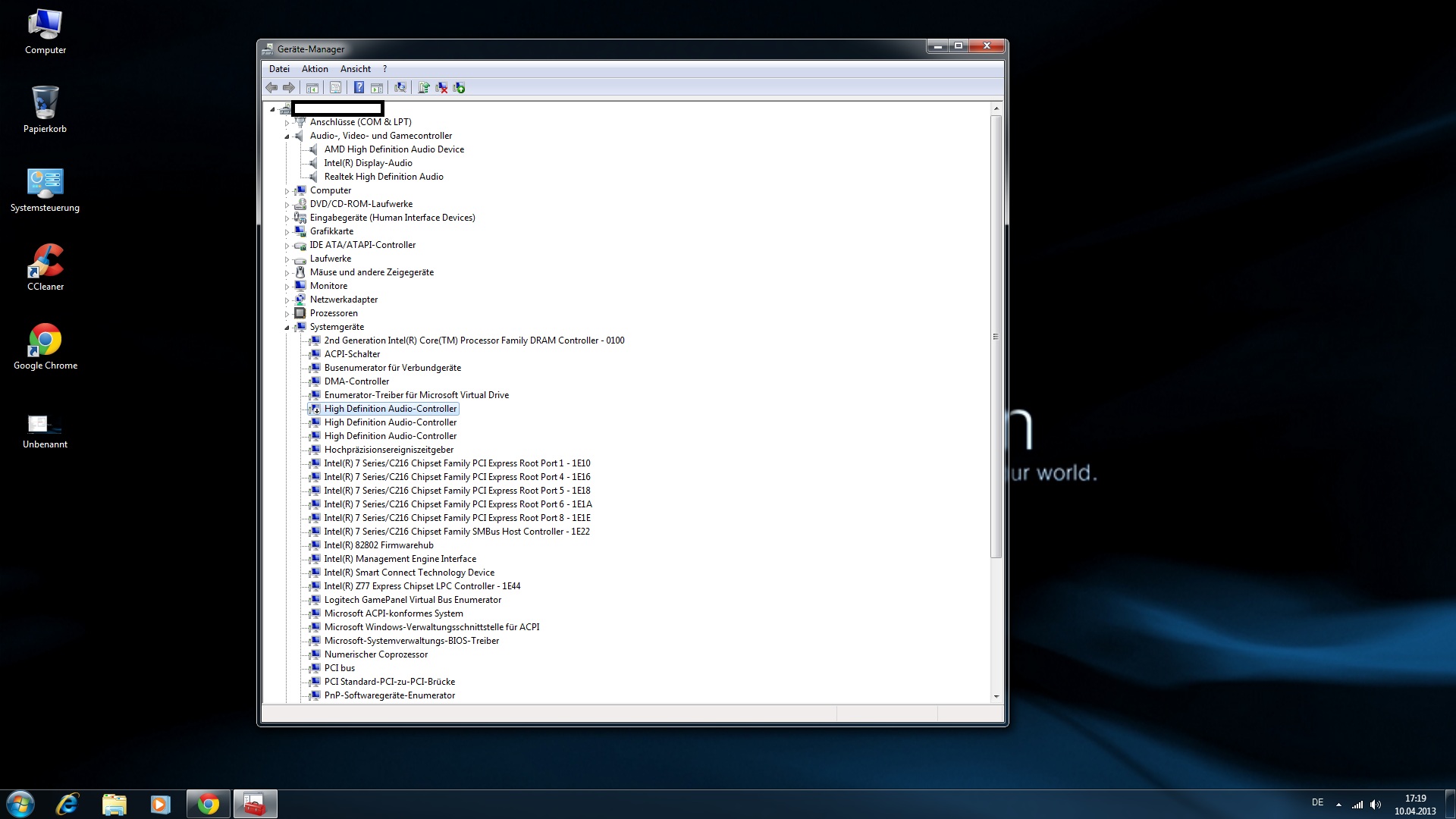
Task: Click the toolbar back arrow
Action: (271, 88)
